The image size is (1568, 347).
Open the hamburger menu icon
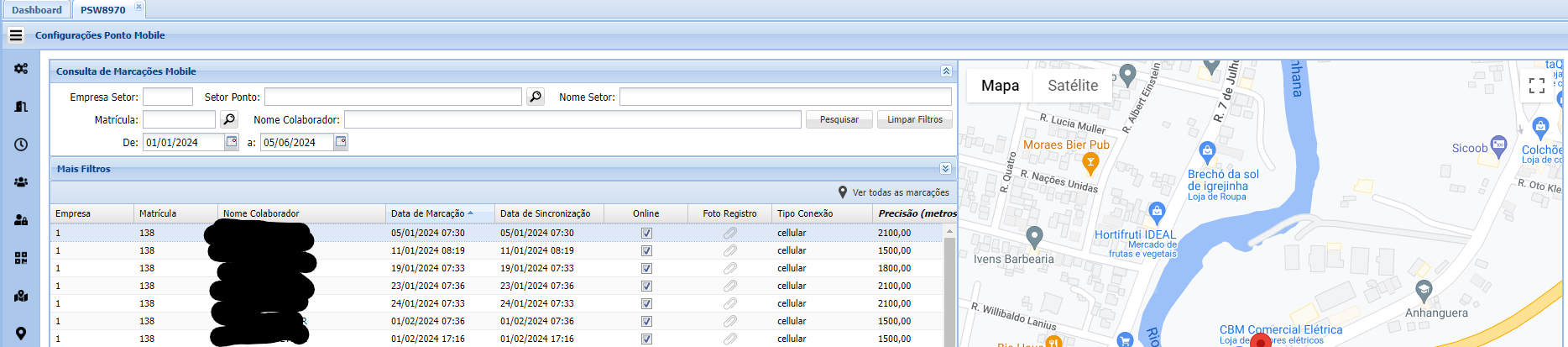click(x=16, y=35)
